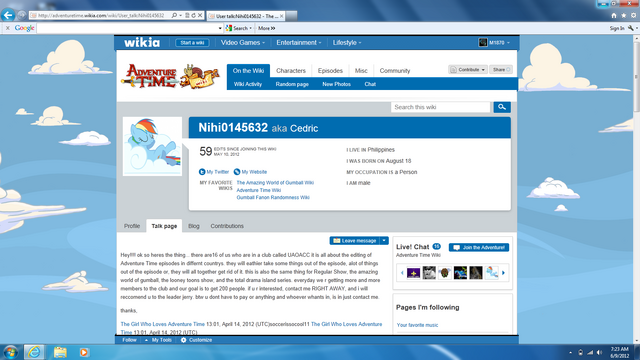Open the Characters nav tab

click(x=291, y=71)
